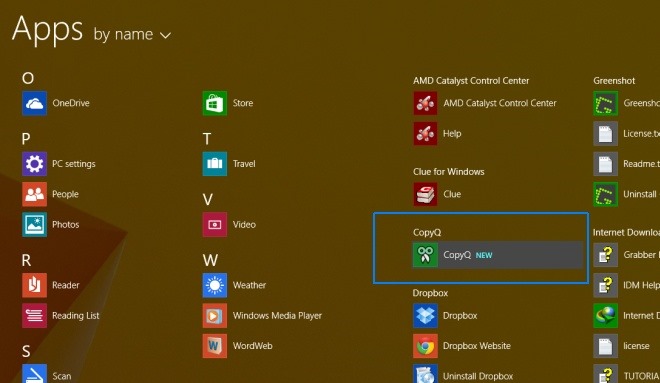
Task: Select the letter T group header
Action: (207, 138)
